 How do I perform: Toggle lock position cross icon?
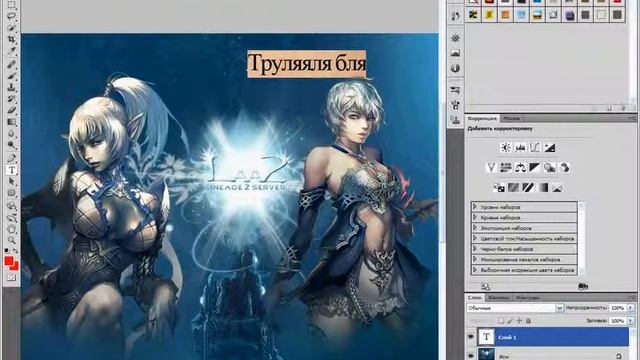coord(519,321)
